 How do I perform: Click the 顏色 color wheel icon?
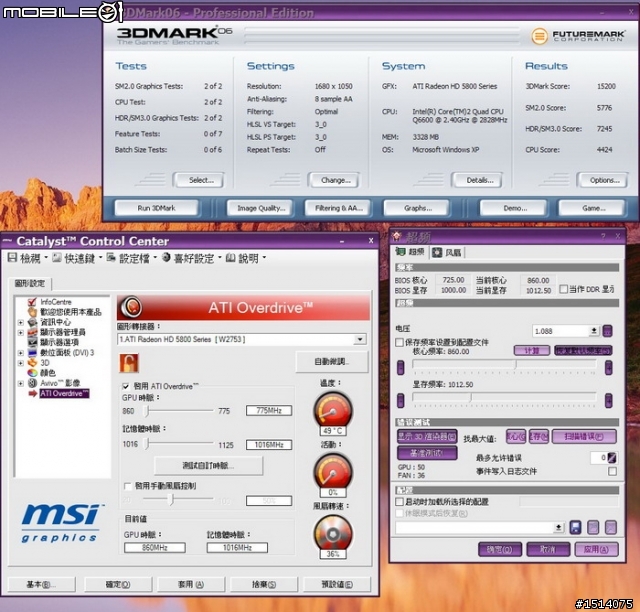(32, 373)
